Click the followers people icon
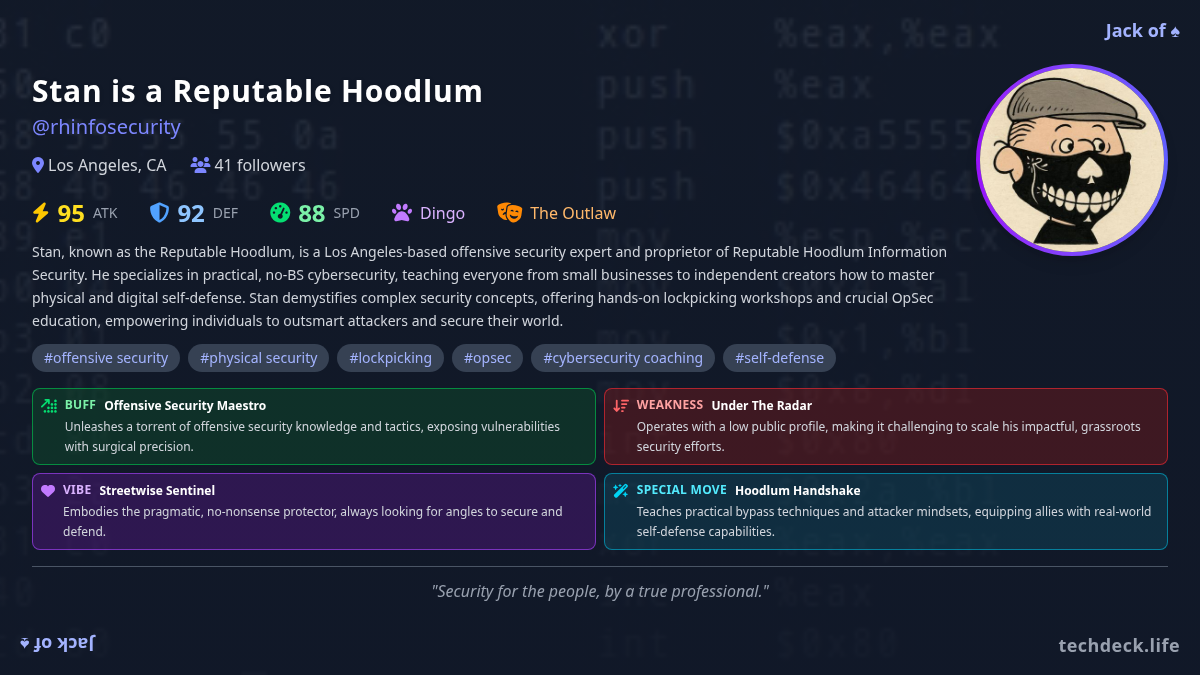1200x675 pixels. [200, 166]
